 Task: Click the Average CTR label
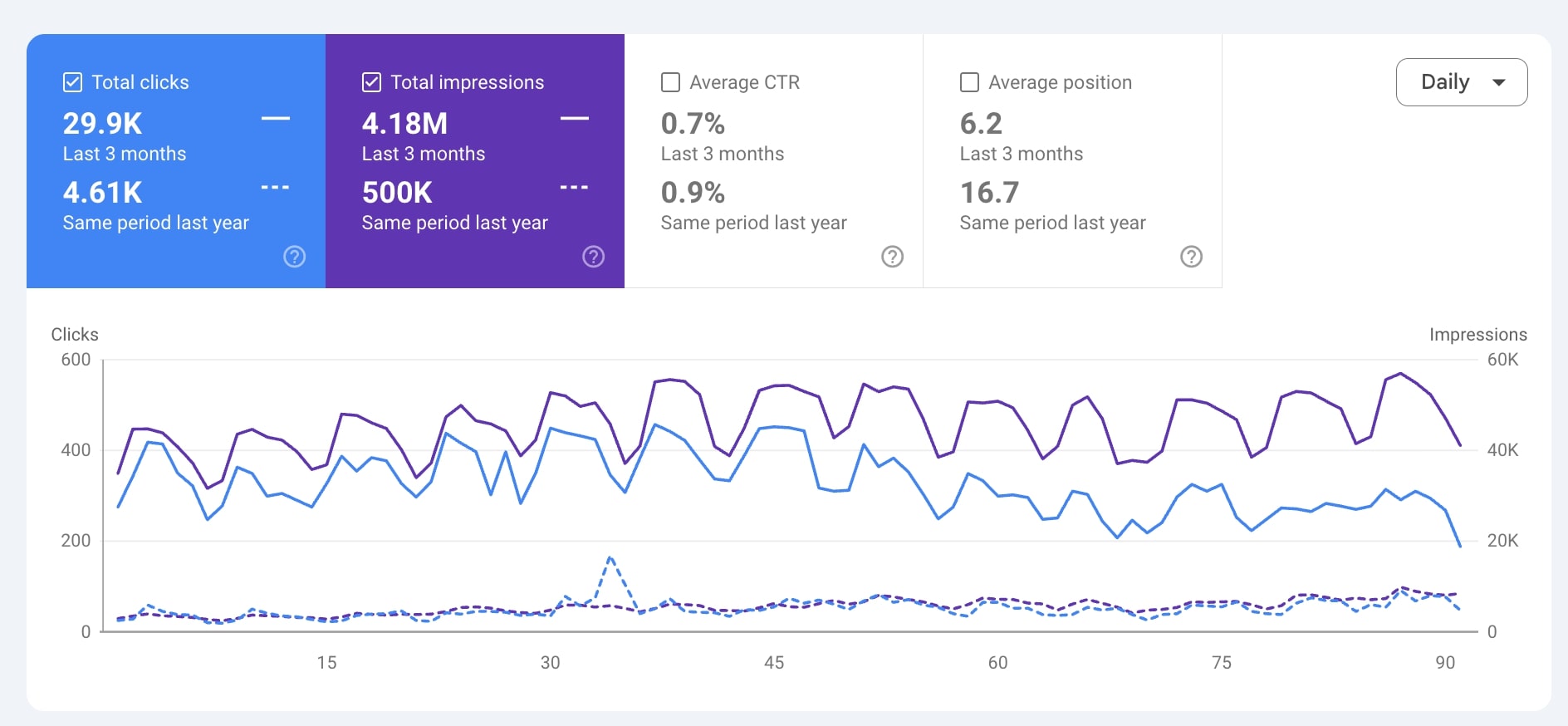[744, 82]
